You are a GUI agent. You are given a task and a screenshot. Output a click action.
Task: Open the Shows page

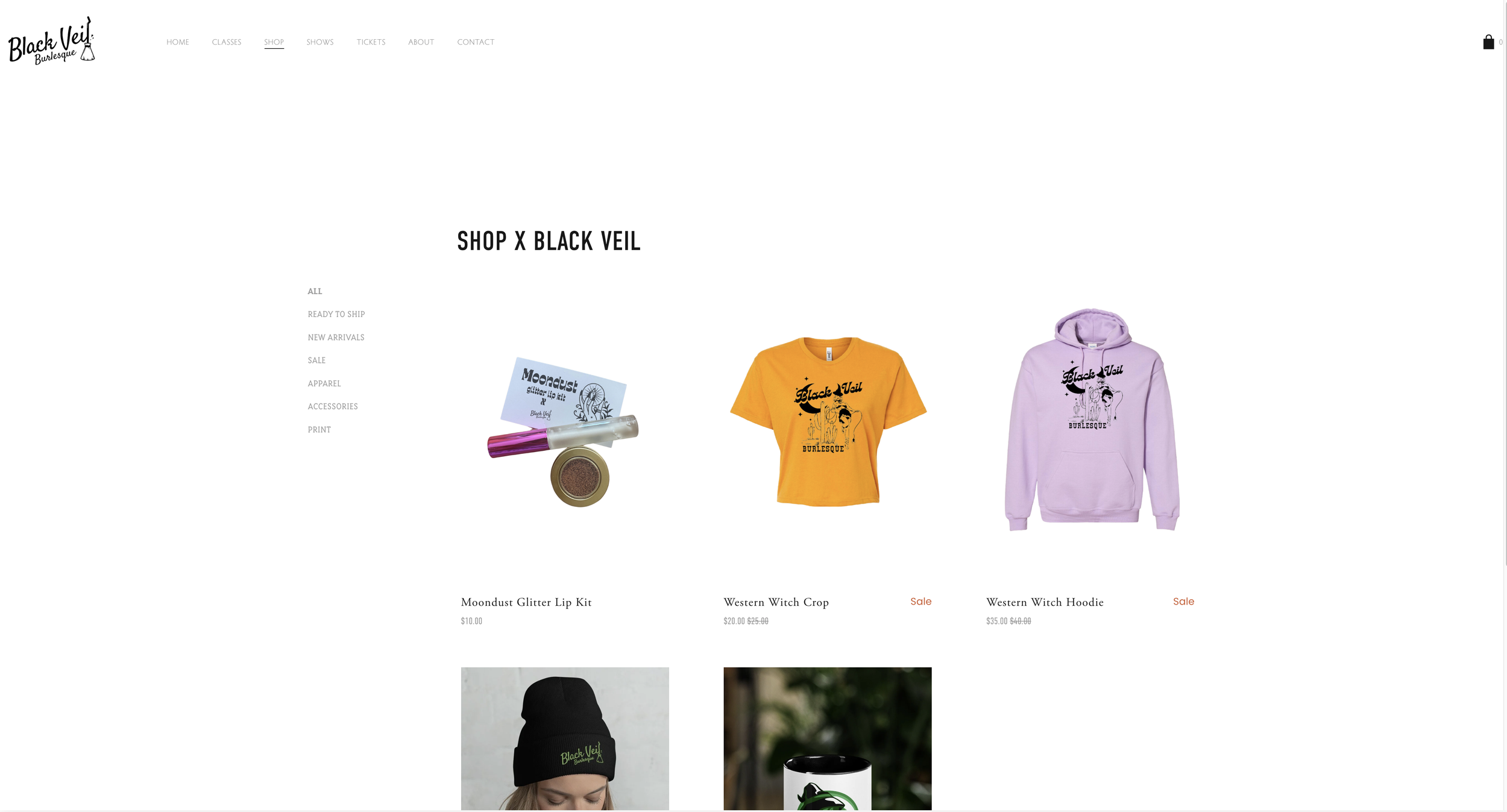pos(320,42)
